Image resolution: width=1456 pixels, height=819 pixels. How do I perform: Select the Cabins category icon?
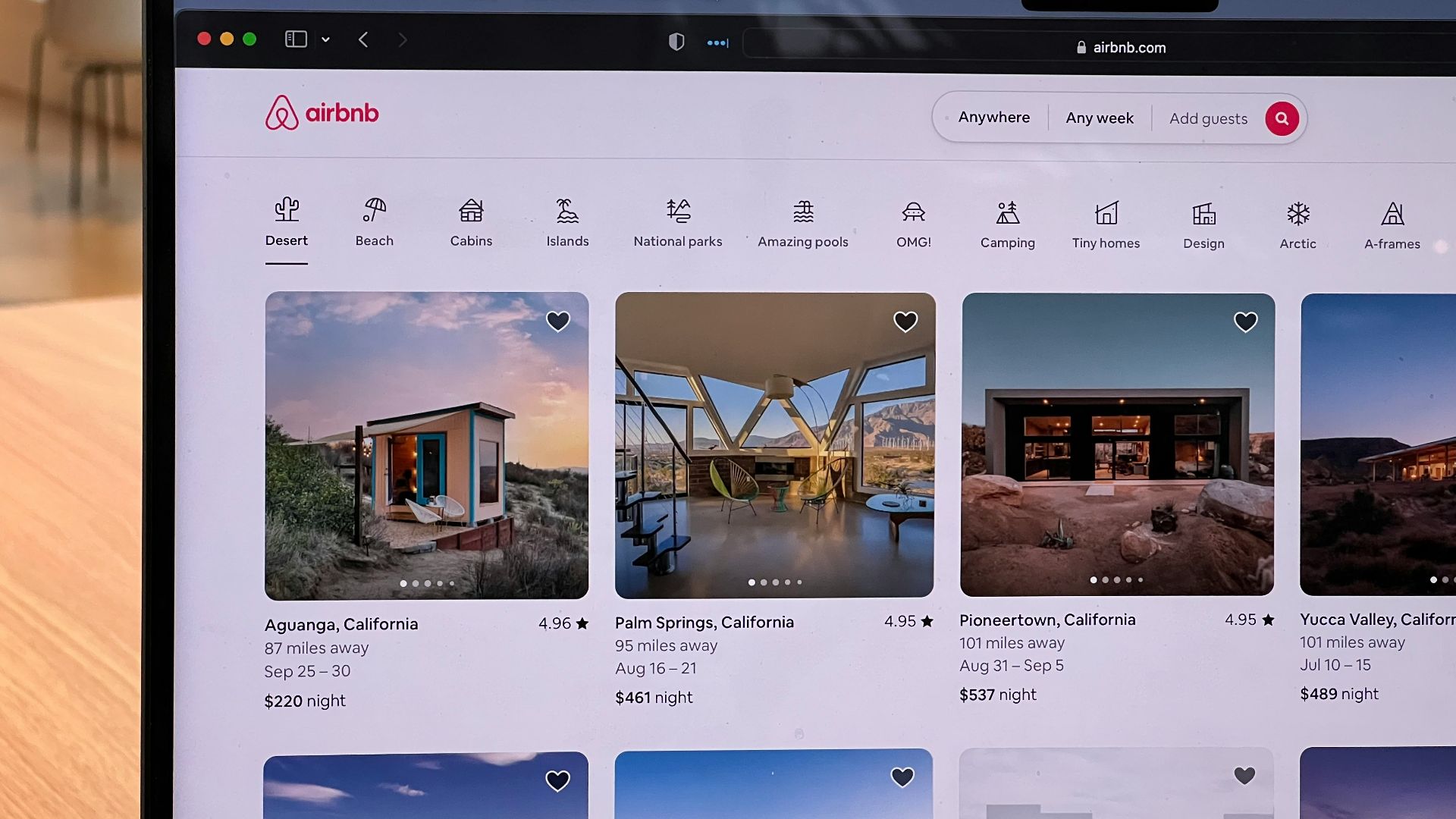pos(471,210)
